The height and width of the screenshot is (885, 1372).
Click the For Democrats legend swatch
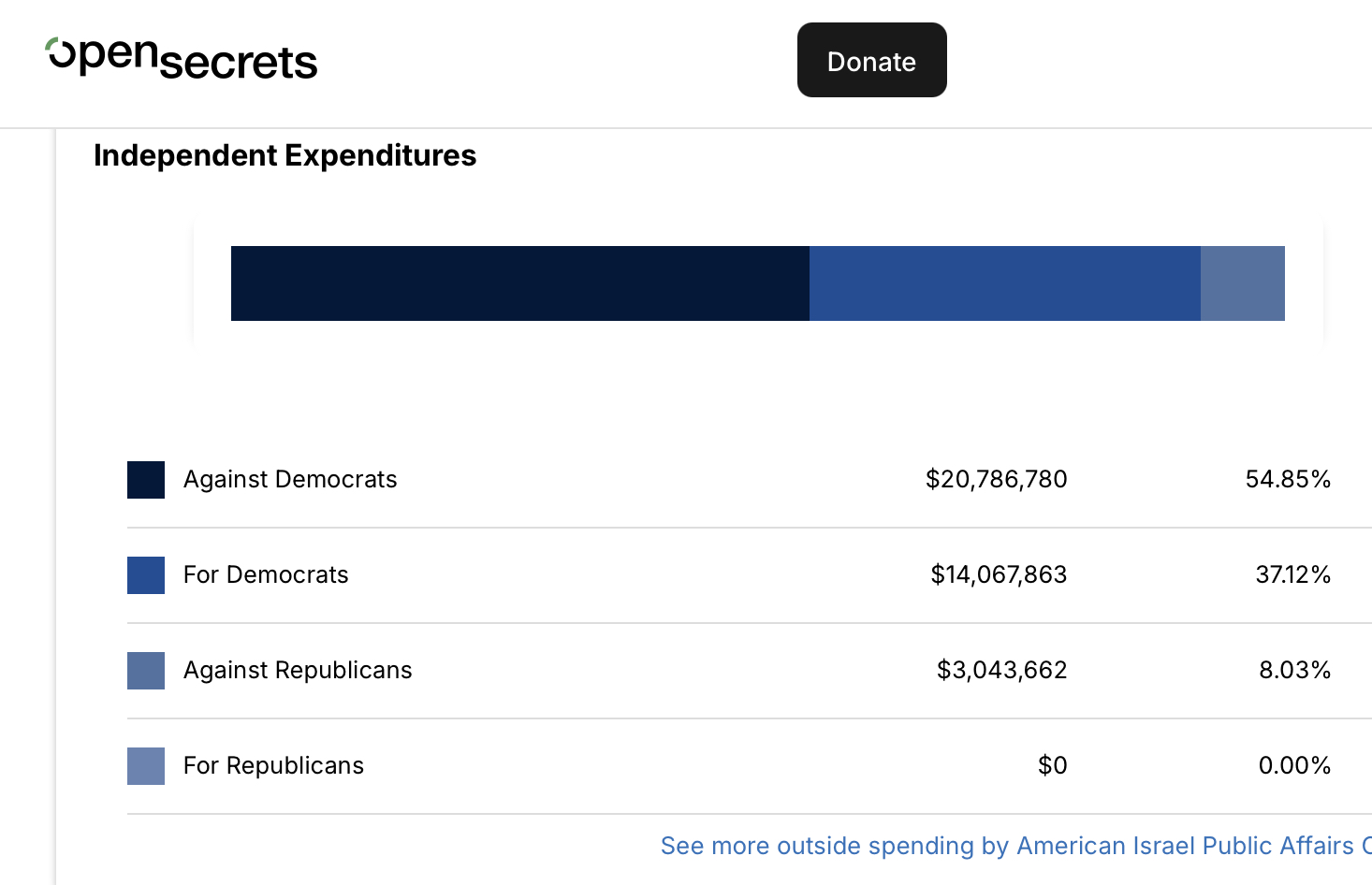click(146, 575)
